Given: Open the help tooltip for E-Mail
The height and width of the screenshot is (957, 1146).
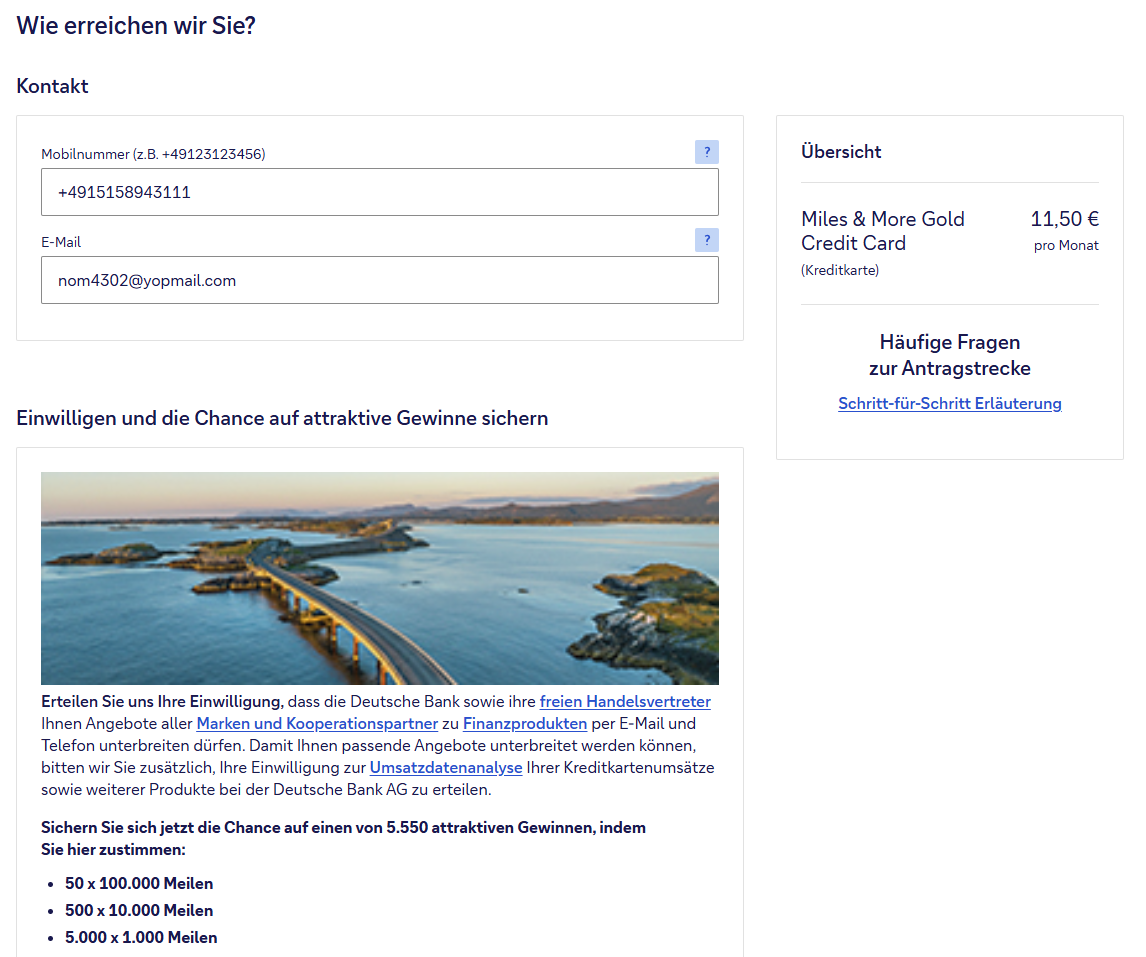Looking at the screenshot, I should click(x=706, y=240).
